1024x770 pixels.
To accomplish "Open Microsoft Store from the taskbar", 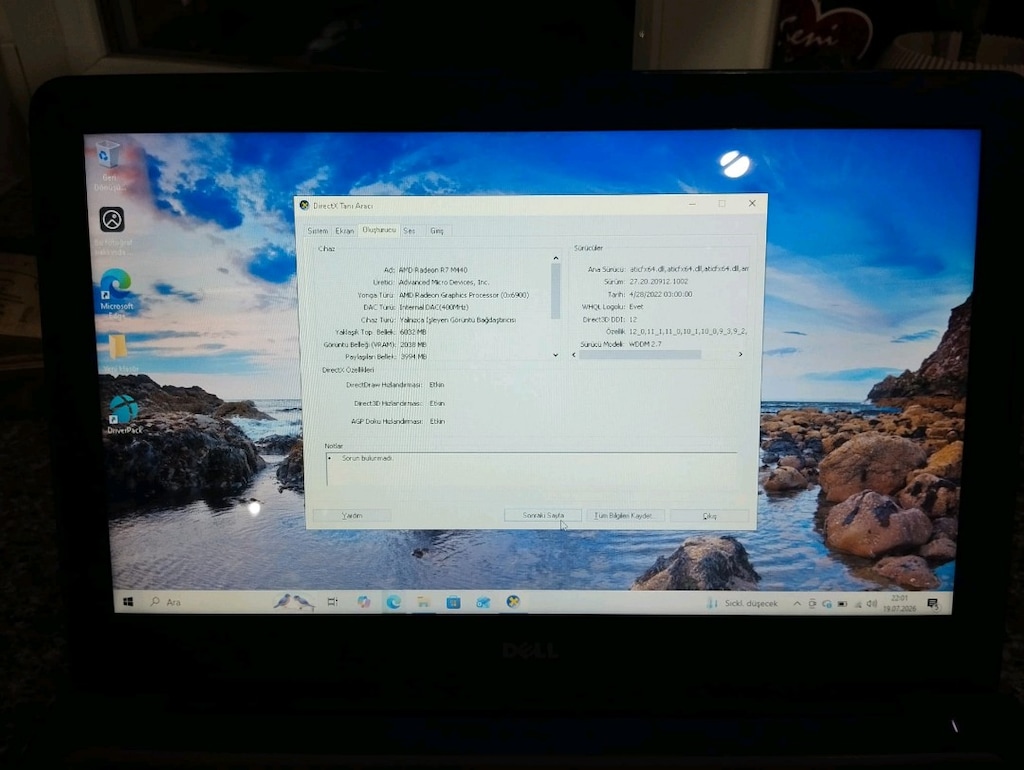I will click(453, 602).
